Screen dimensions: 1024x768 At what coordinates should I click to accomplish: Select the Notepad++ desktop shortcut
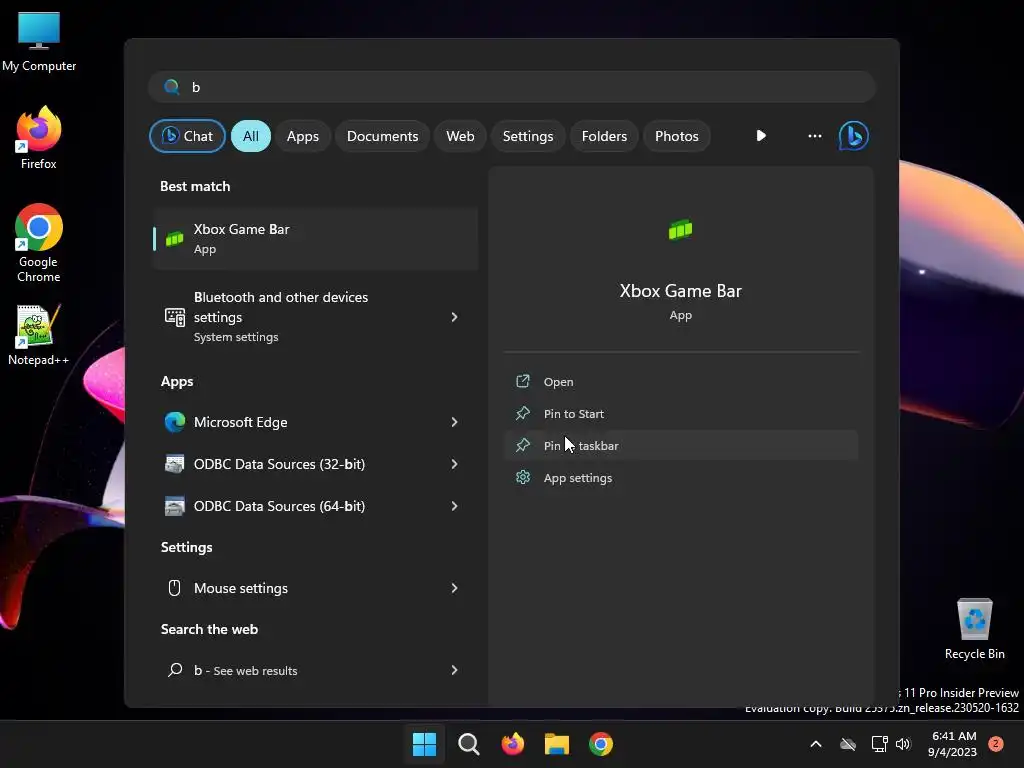pos(39,334)
